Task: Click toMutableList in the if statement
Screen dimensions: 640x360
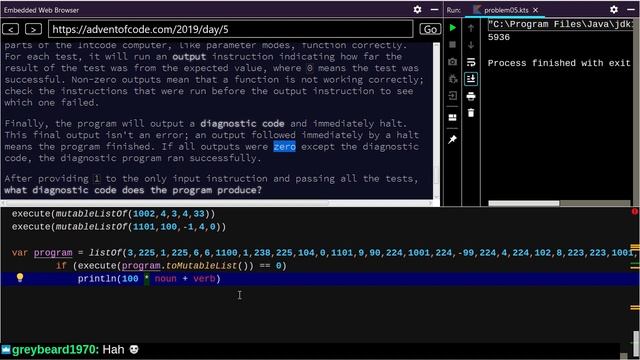Action: pyautogui.click(x=202, y=266)
